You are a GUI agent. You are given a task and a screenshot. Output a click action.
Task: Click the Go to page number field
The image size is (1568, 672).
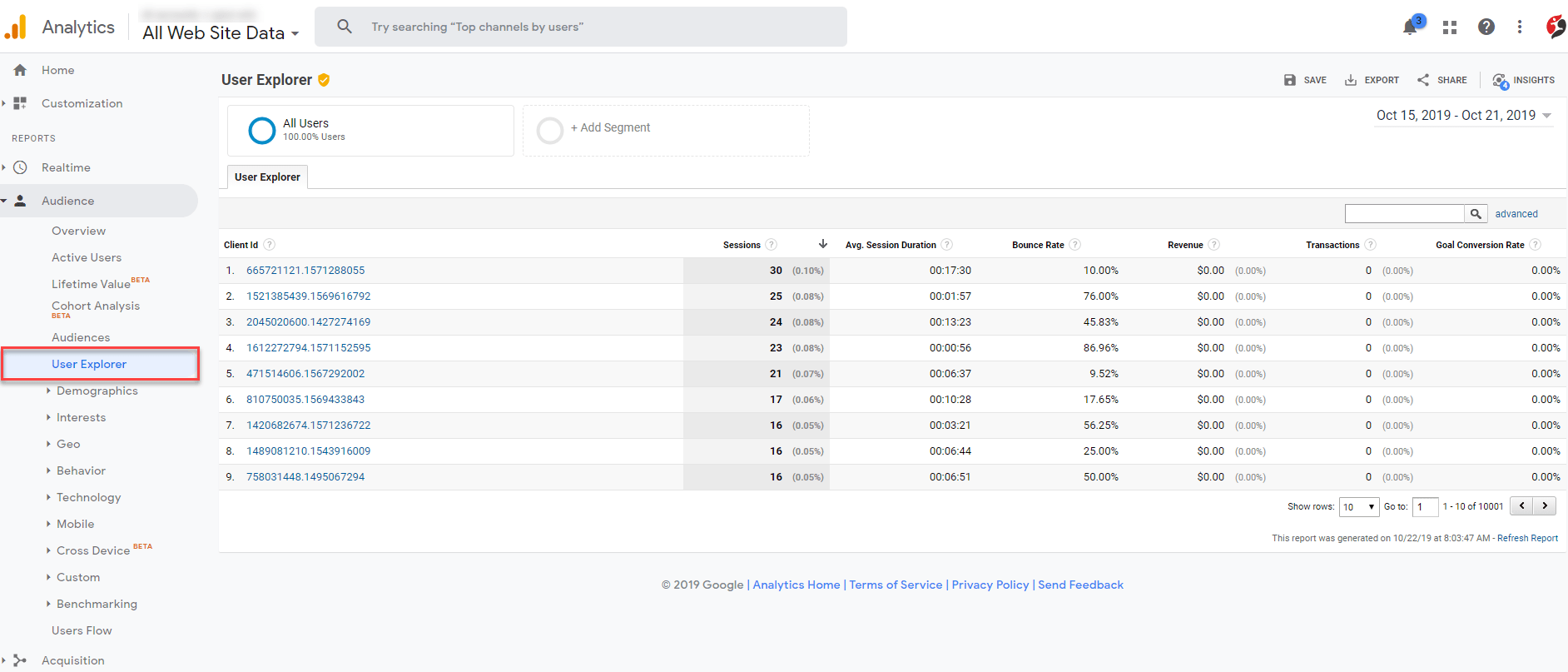[1426, 507]
